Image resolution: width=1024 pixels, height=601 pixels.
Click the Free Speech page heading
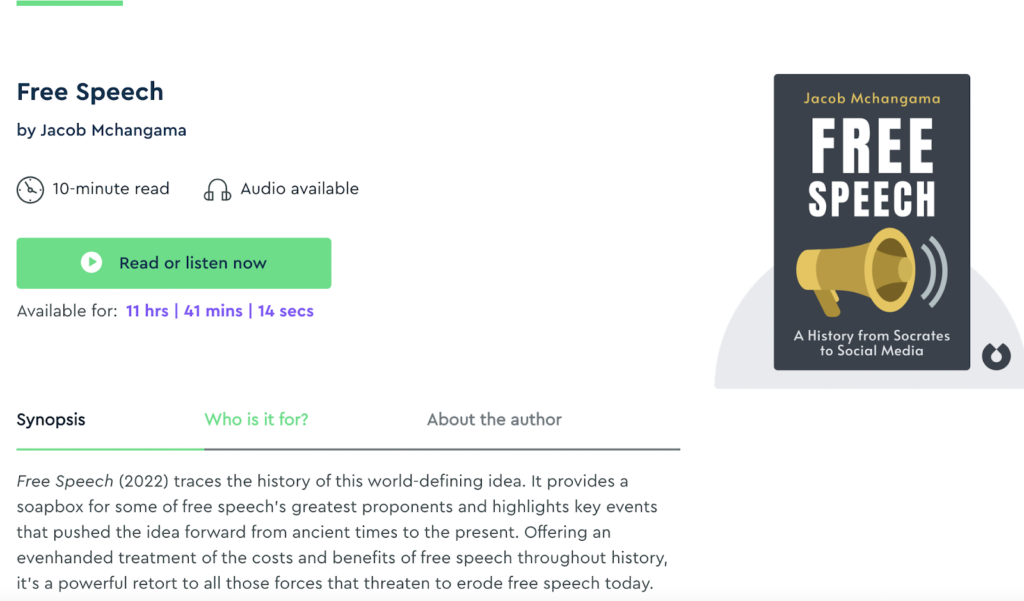coord(90,92)
